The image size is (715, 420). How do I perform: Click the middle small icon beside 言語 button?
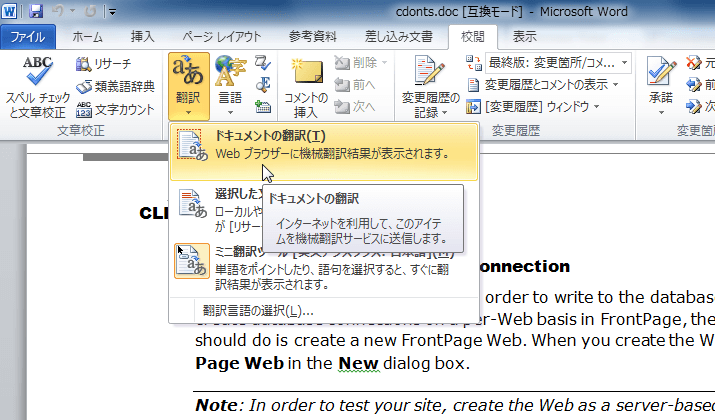pyautogui.click(x=263, y=85)
